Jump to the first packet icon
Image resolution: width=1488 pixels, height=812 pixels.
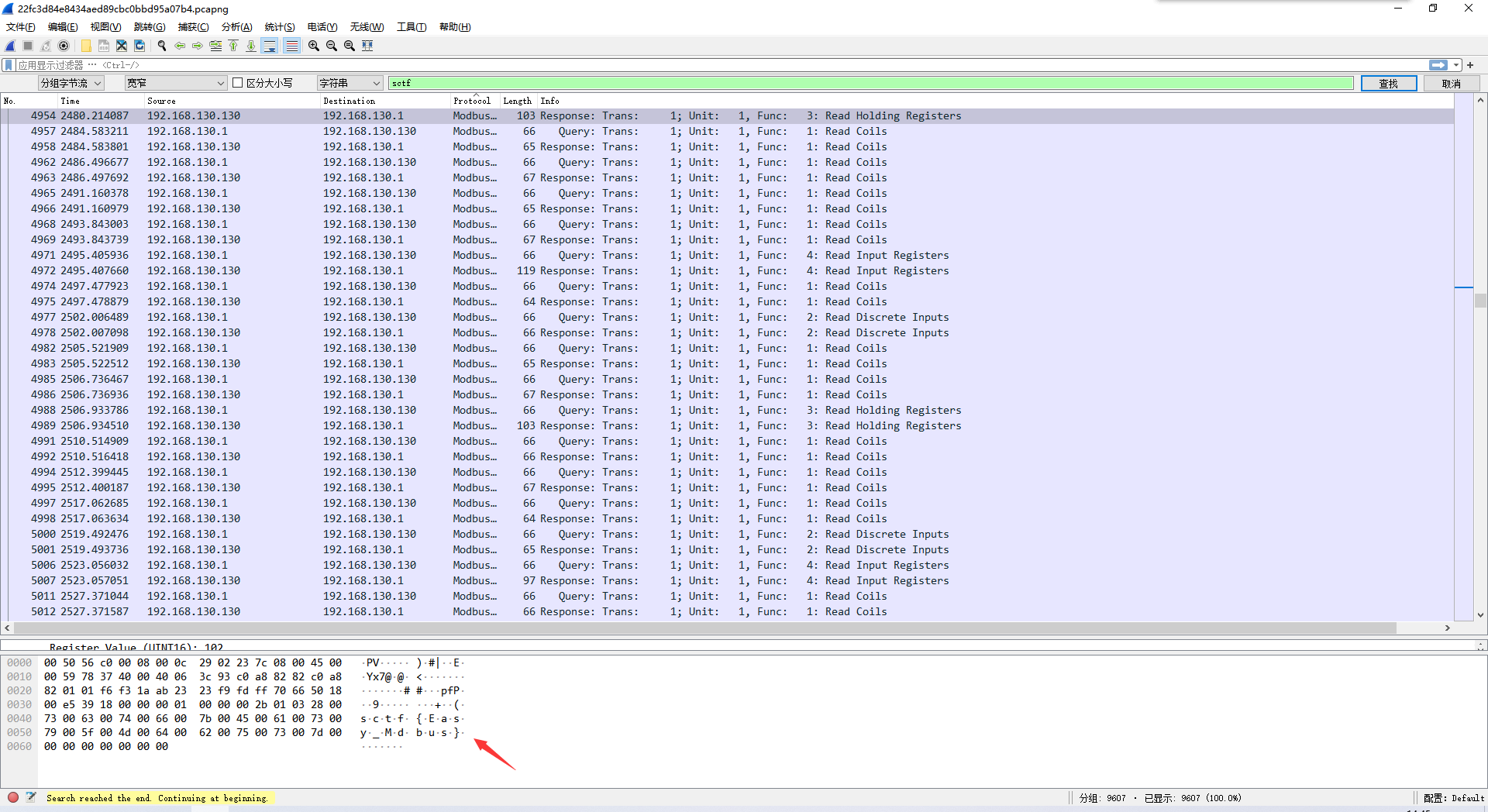pos(233,46)
